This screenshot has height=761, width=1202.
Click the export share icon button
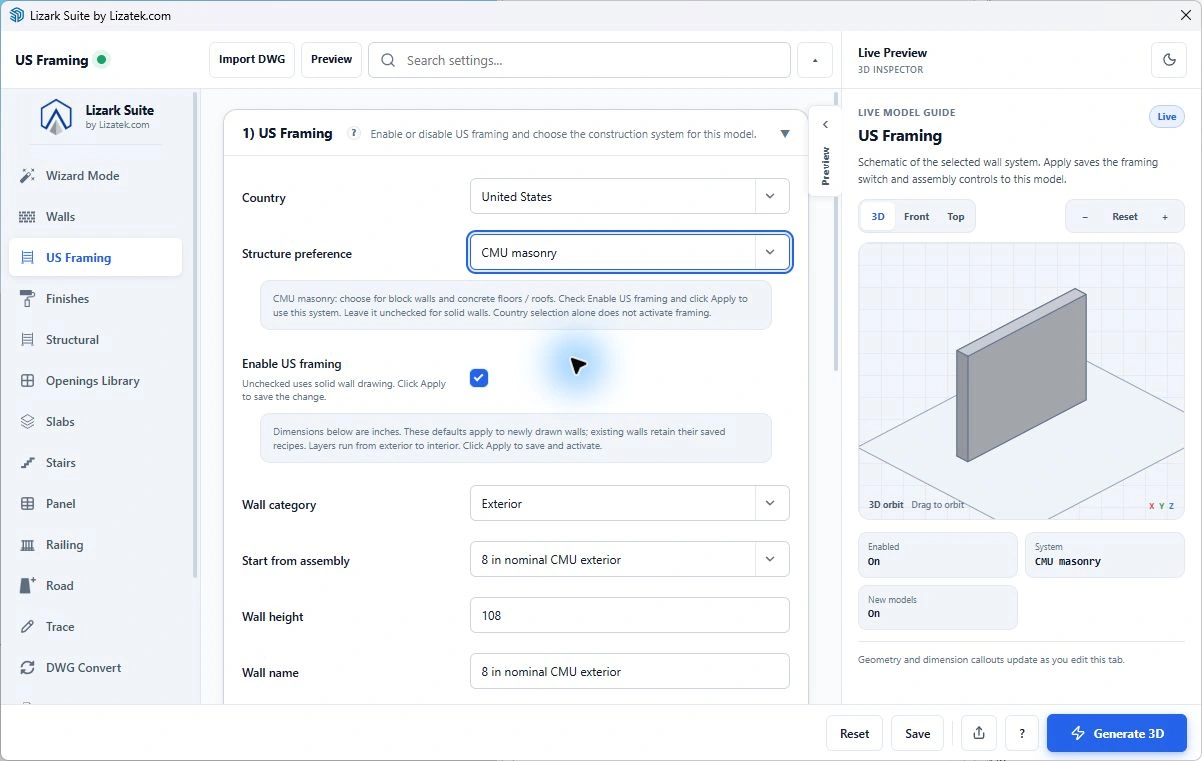pyautogui.click(x=979, y=733)
